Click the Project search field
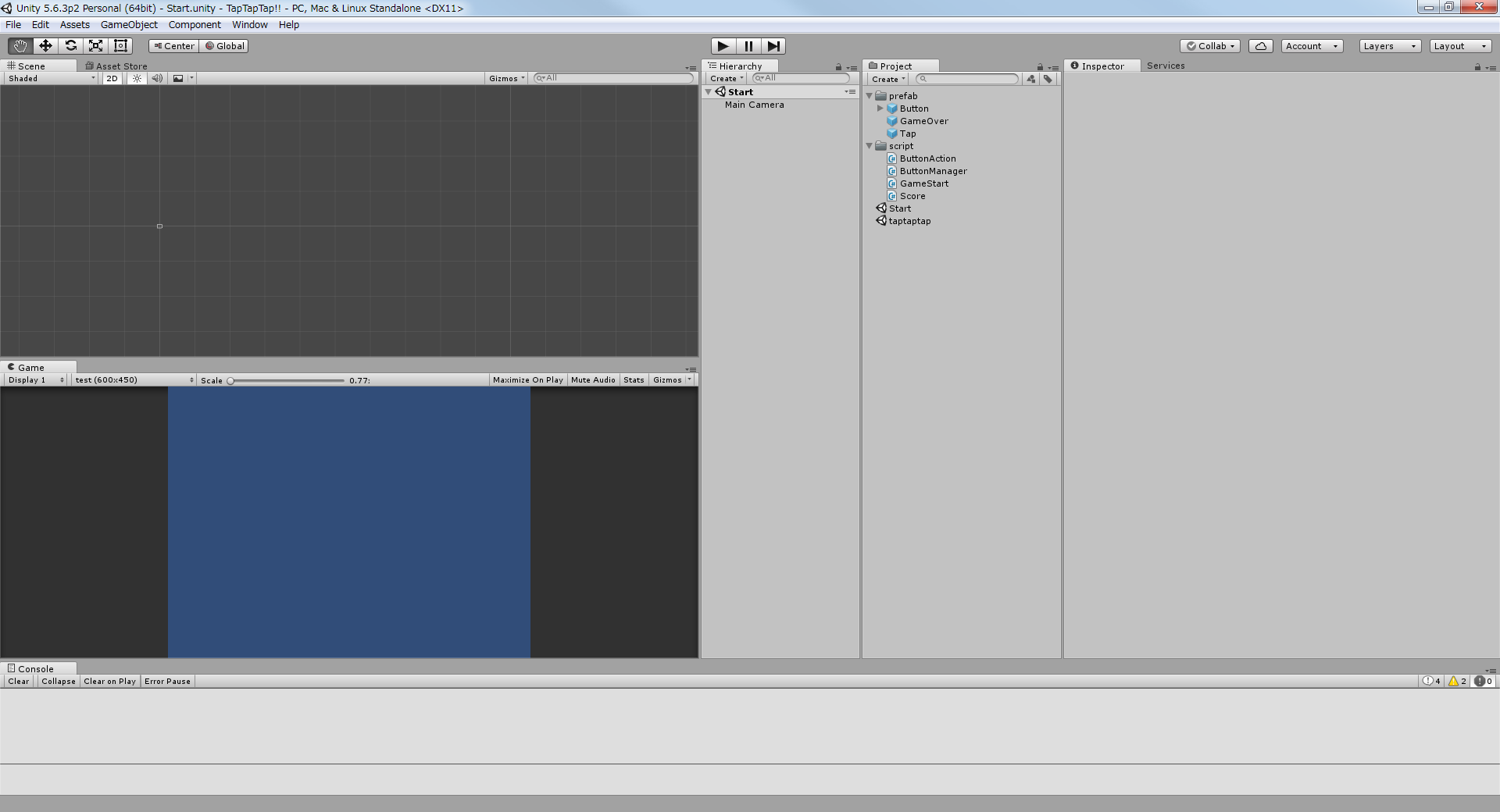The image size is (1500, 812). [x=967, y=79]
